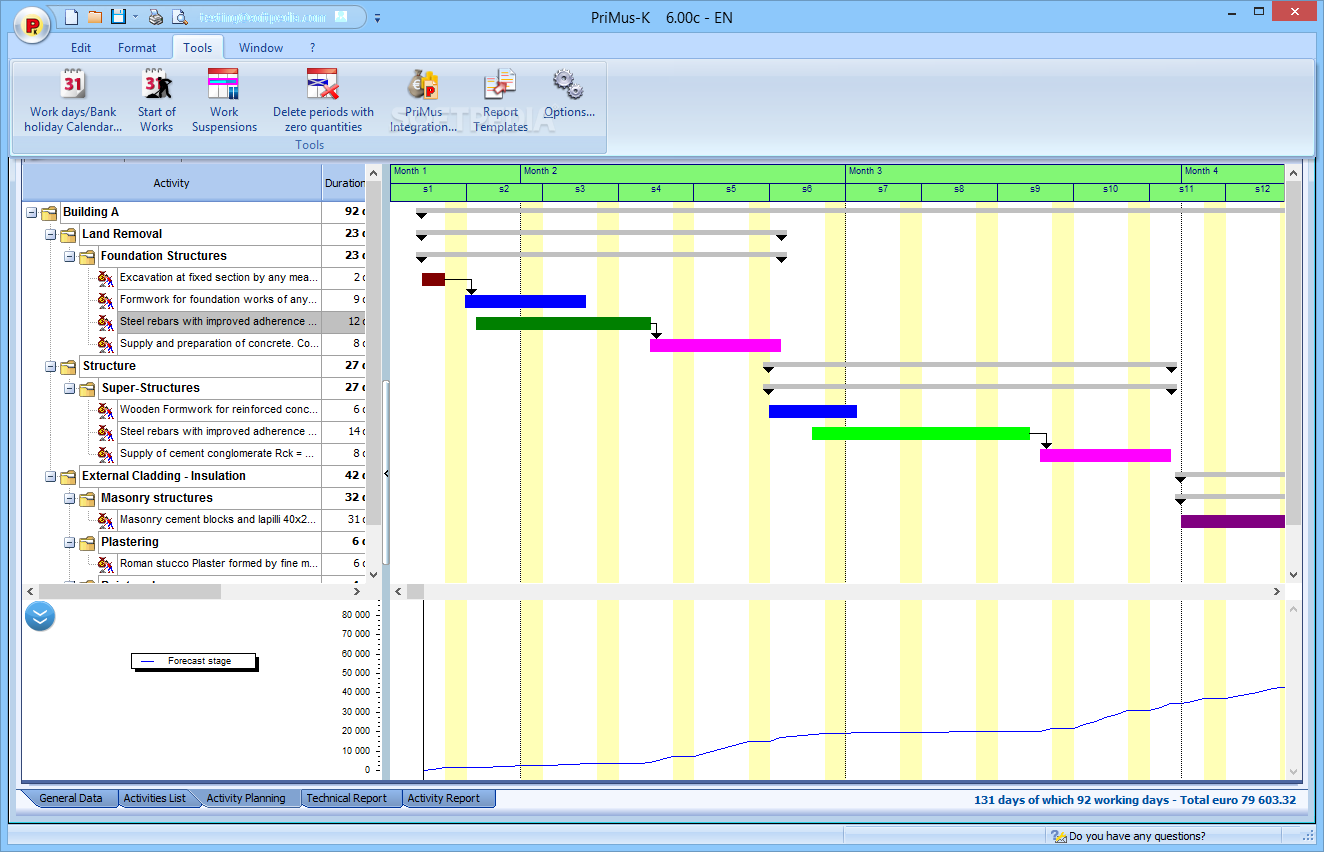Open the Activities List tab
This screenshot has width=1324, height=852.
click(x=154, y=798)
